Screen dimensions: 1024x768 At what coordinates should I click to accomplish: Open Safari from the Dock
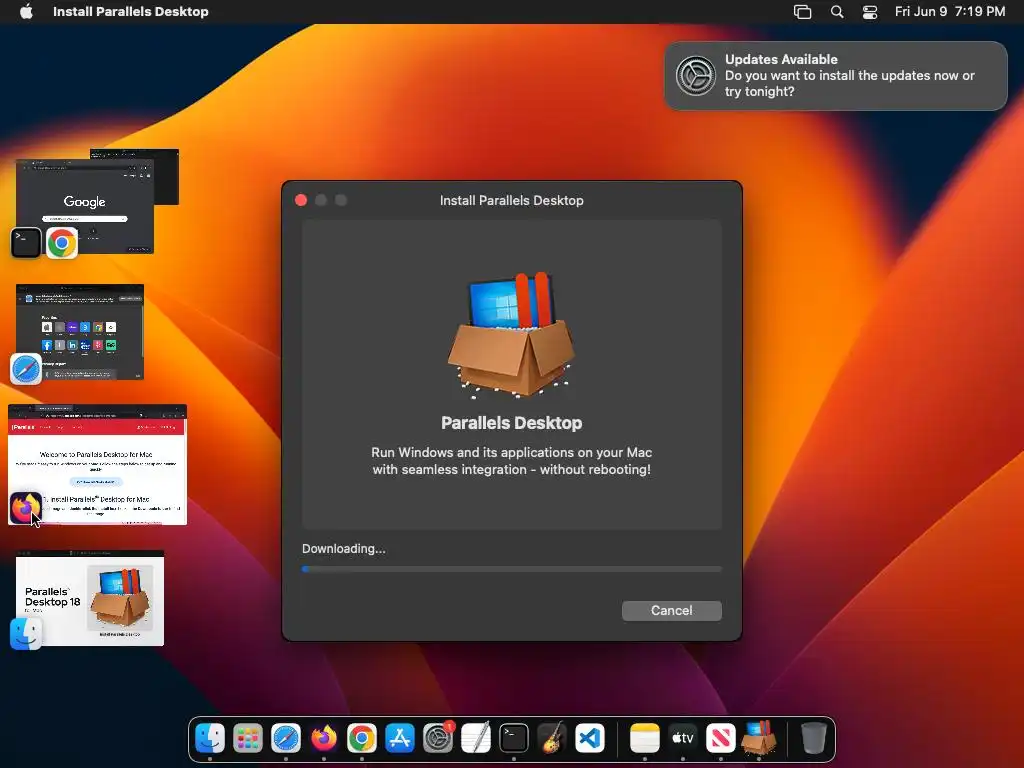click(x=286, y=739)
